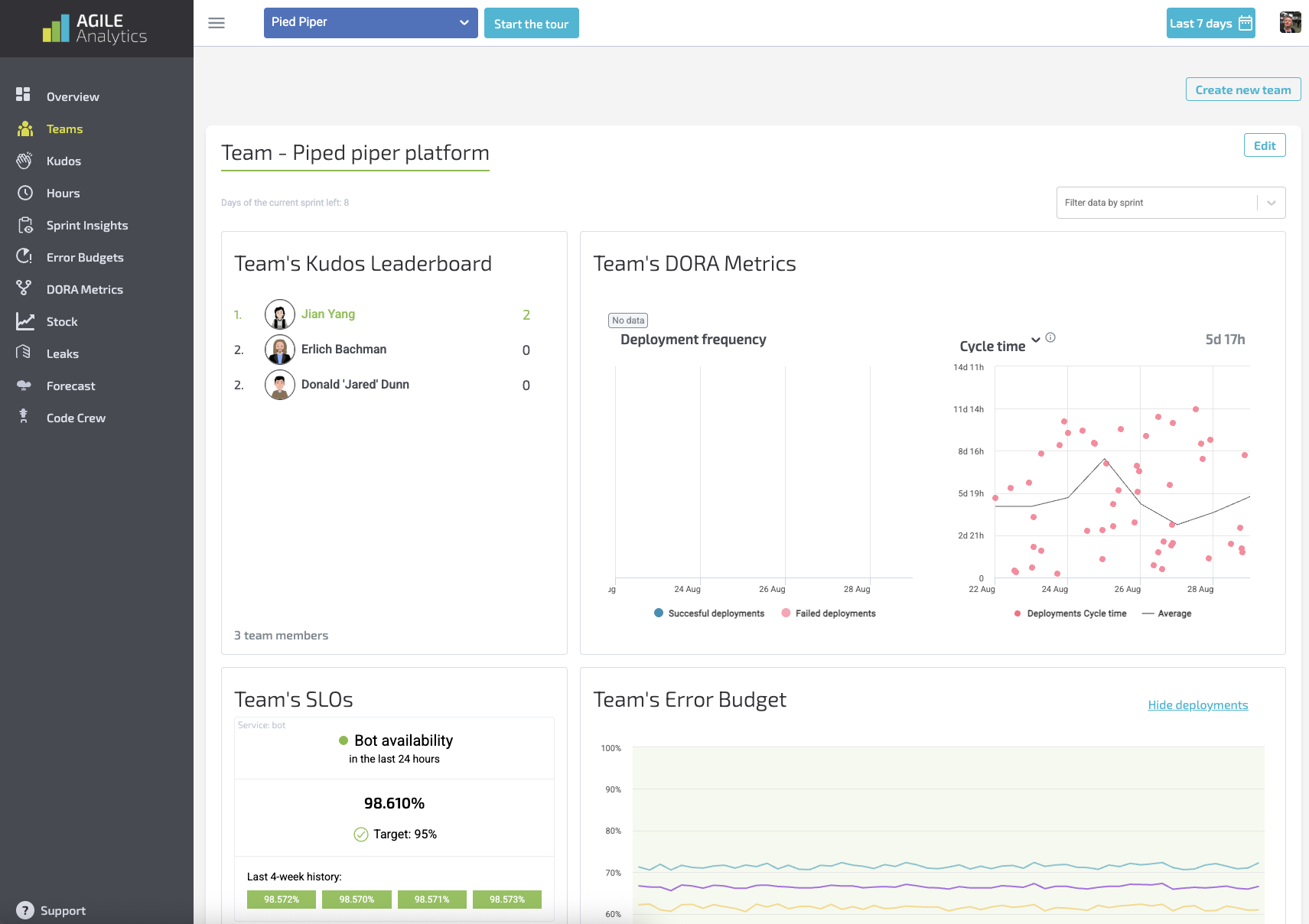Open Kudos via clapping hands icon
1309x924 pixels.
[x=24, y=161]
